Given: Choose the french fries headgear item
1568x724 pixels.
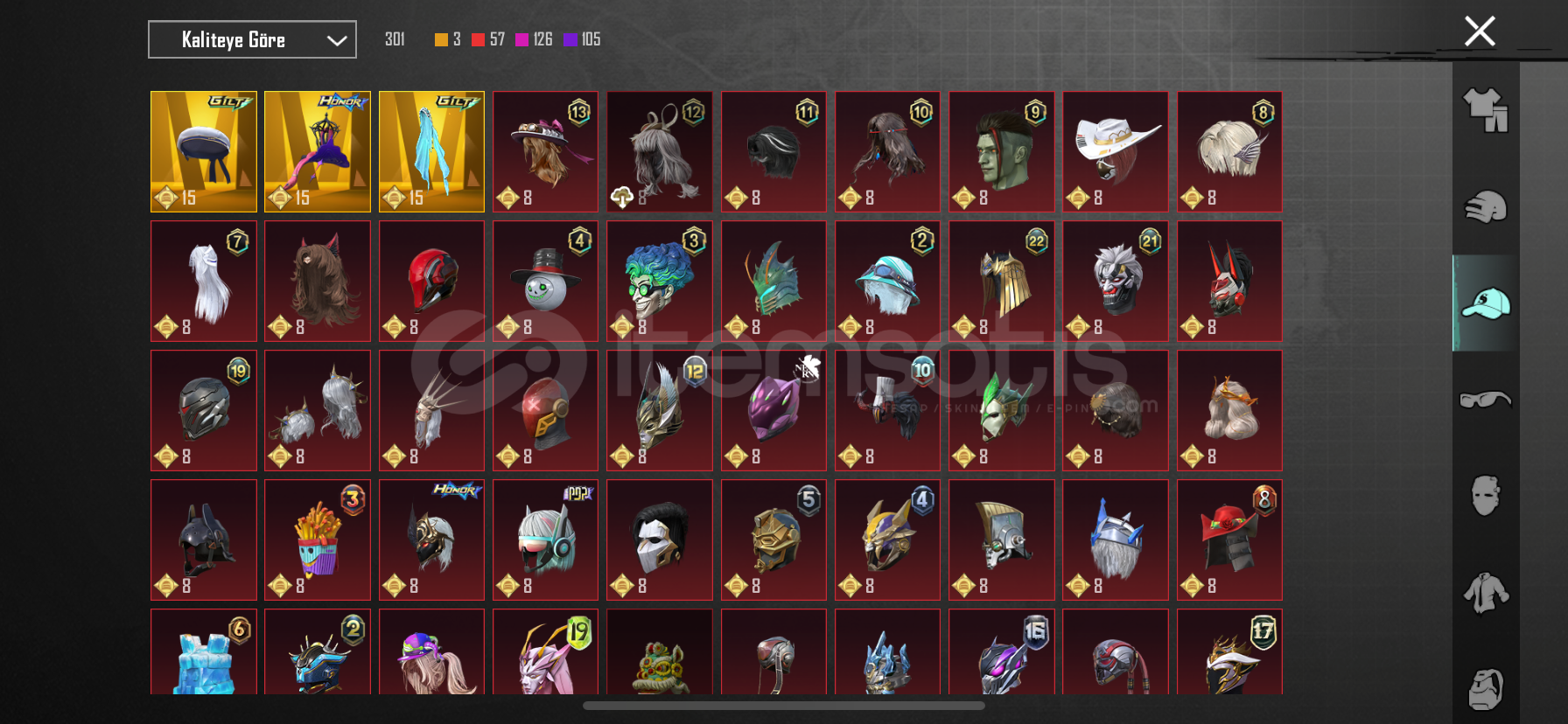Looking at the screenshot, I should point(318,540).
